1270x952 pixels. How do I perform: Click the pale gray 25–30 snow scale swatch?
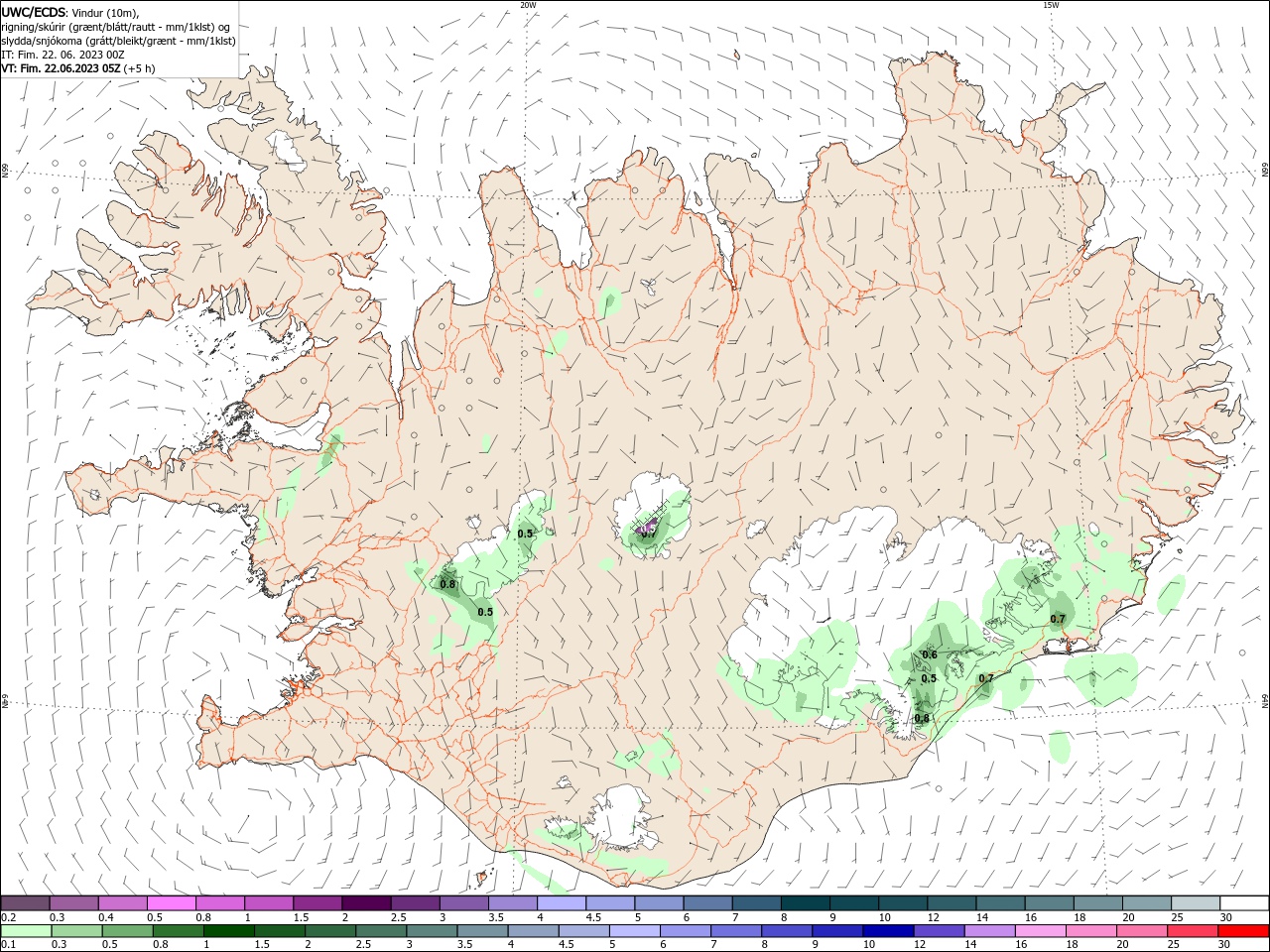click(x=1197, y=903)
